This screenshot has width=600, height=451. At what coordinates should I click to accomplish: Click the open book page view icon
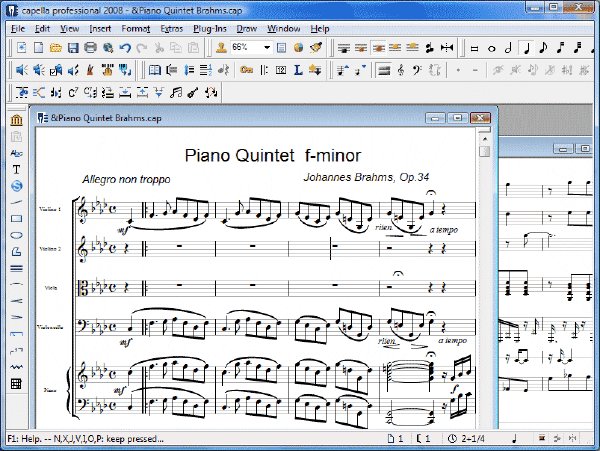coord(155,70)
